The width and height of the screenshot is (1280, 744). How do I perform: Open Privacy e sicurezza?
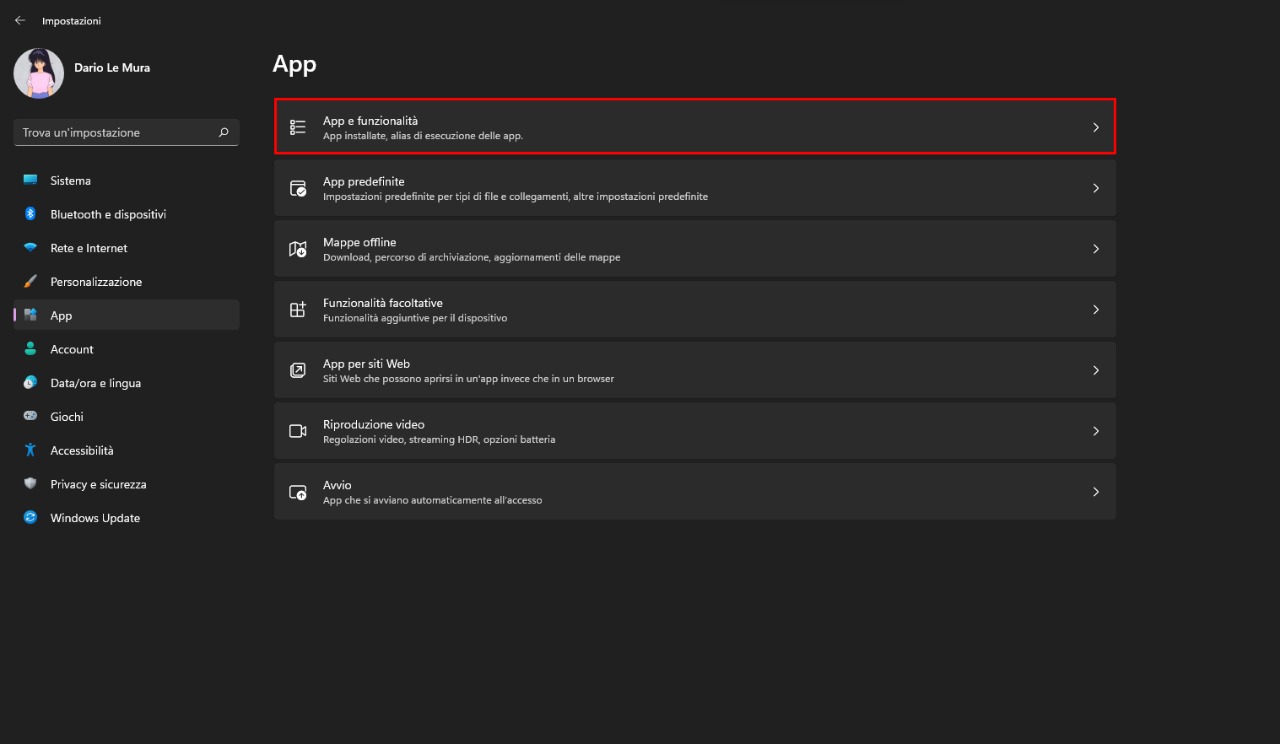click(x=126, y=484)
